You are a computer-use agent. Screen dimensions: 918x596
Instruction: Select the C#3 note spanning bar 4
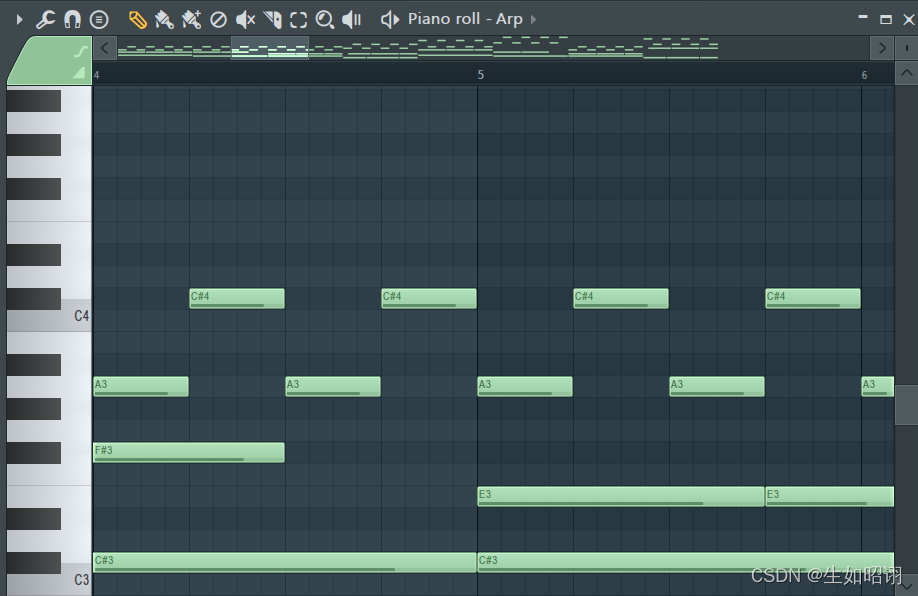point(285,563)
